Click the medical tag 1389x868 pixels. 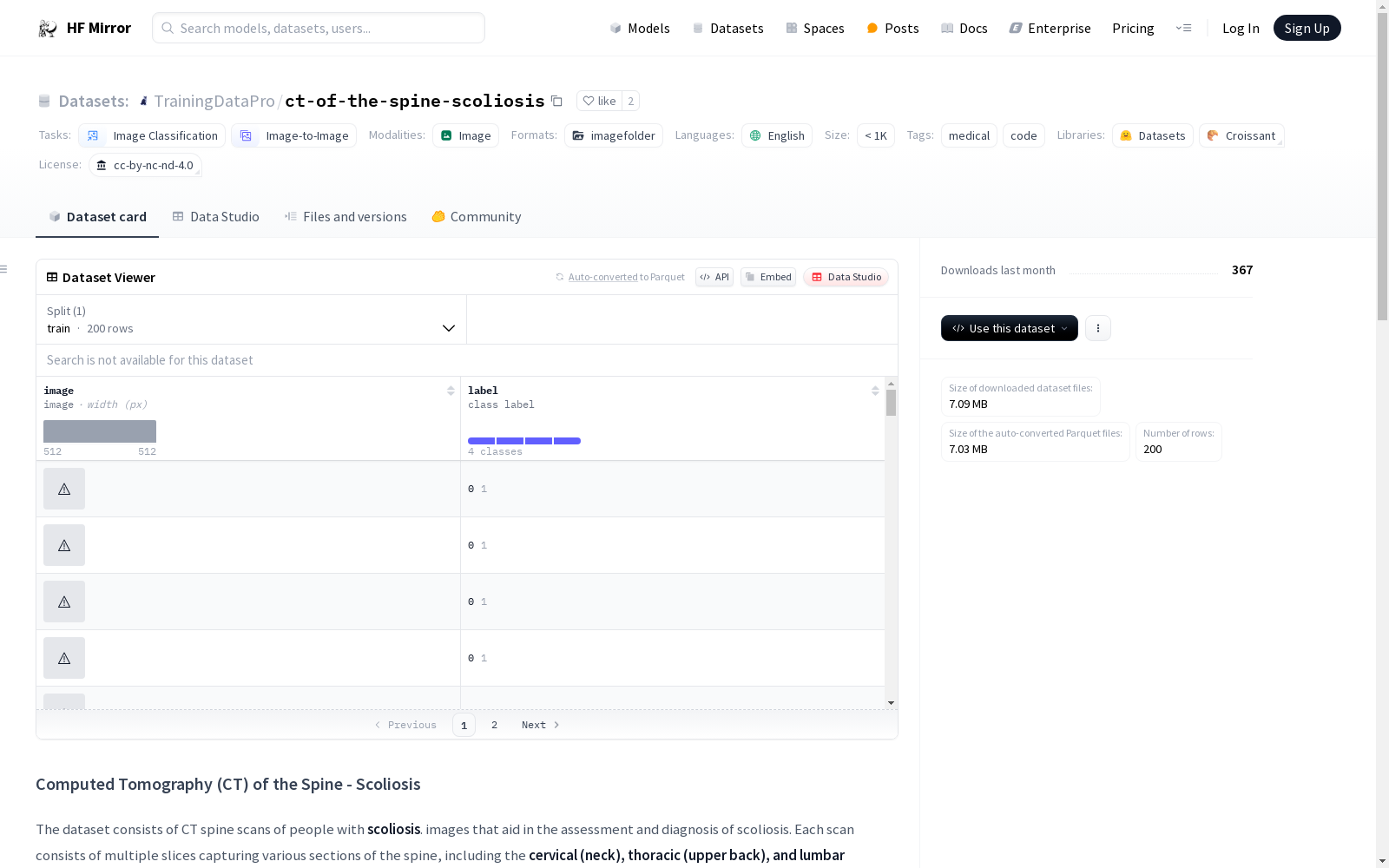click(969, 135)
